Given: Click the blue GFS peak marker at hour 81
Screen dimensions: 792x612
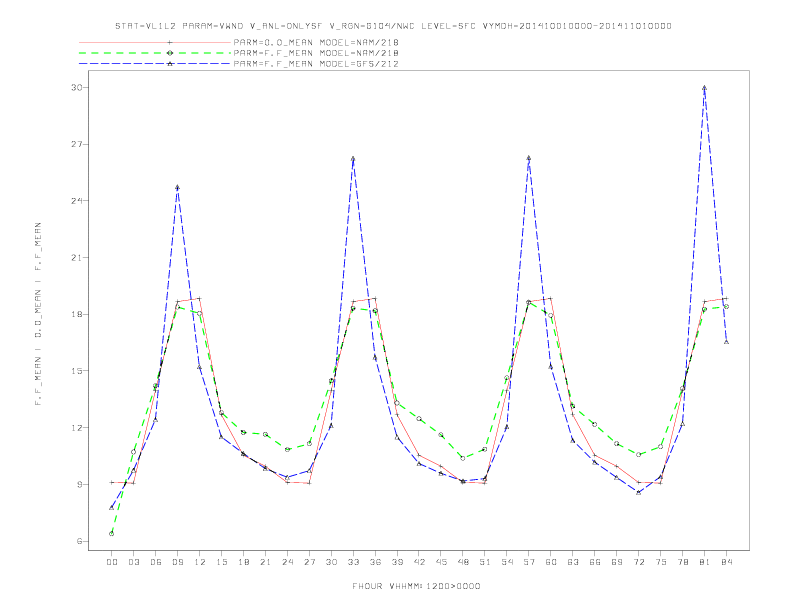Looking at the screenshot, I should point(704,88).
